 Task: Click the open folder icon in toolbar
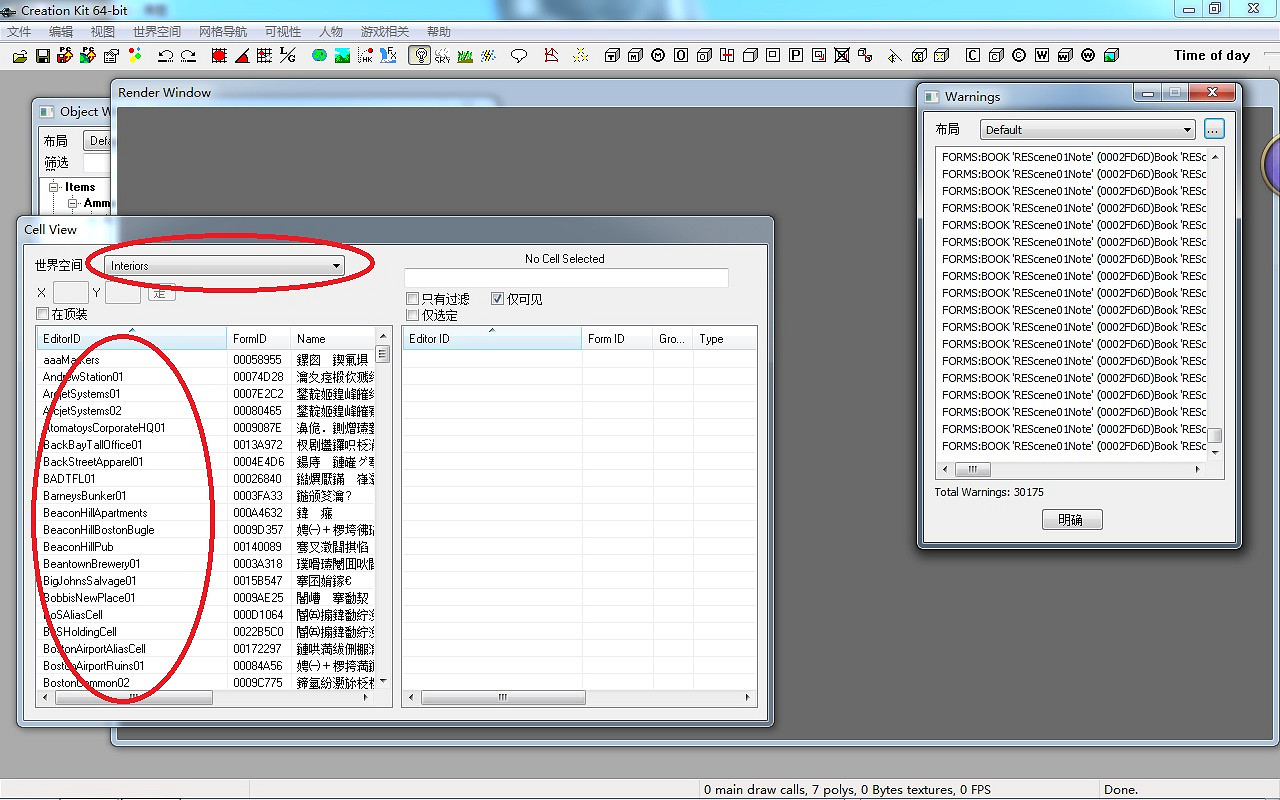[19, 56]
